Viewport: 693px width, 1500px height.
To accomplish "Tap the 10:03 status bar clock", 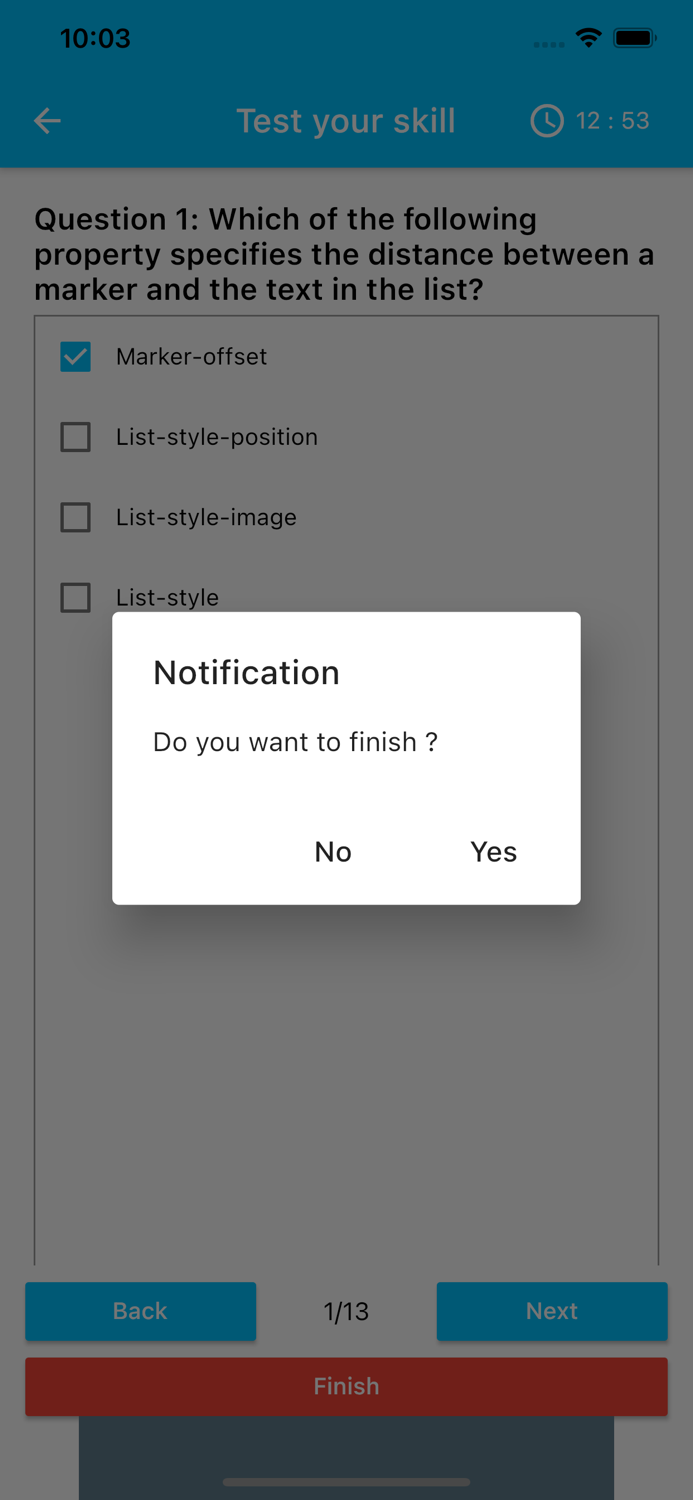I will (x=95, y=38).
